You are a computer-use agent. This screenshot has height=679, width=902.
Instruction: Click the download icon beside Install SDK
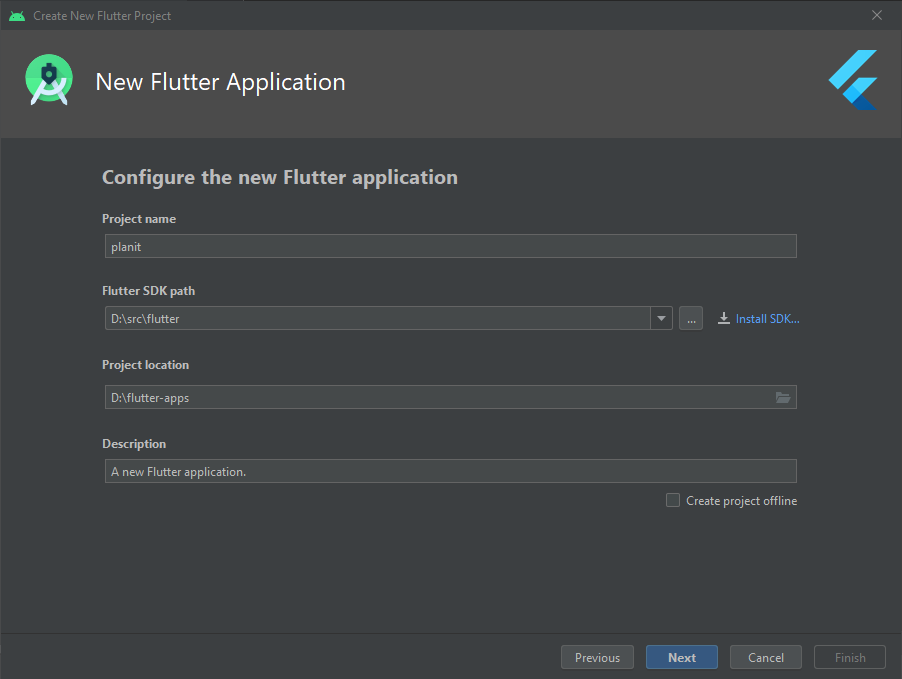[x=723, y=318]
